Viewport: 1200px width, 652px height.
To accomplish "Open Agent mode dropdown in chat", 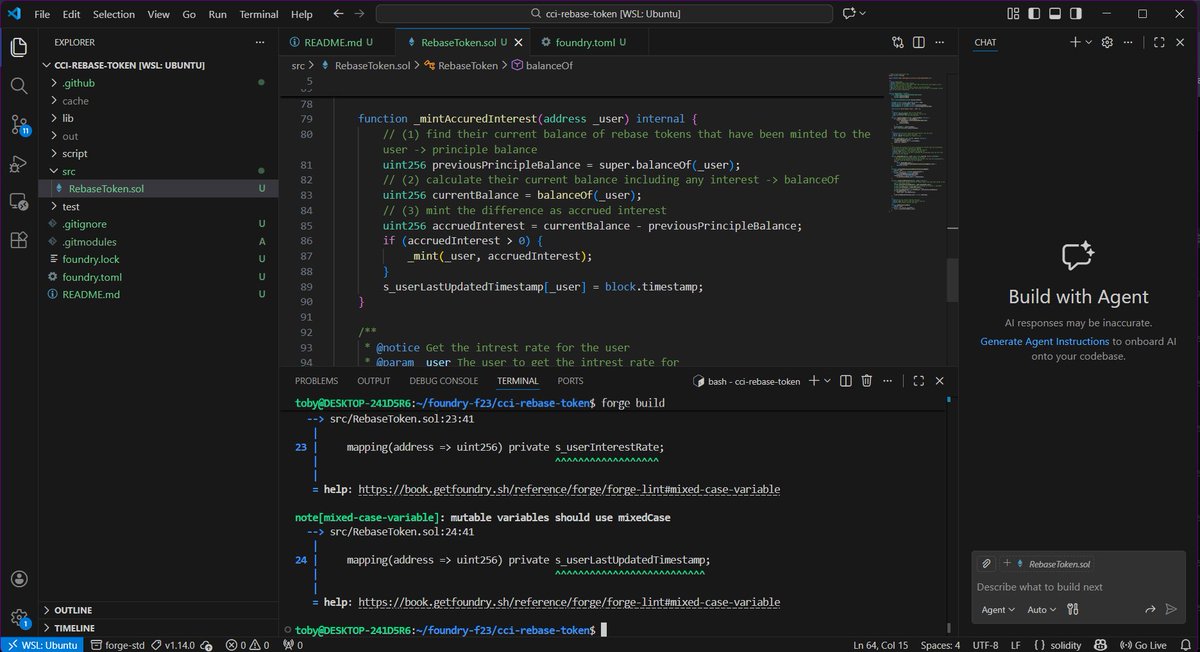I will pos(998,609).
